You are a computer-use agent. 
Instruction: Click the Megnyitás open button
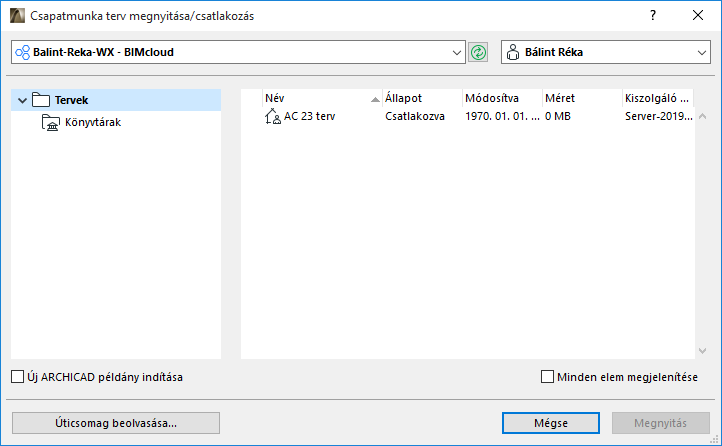[x=661, y=423]
